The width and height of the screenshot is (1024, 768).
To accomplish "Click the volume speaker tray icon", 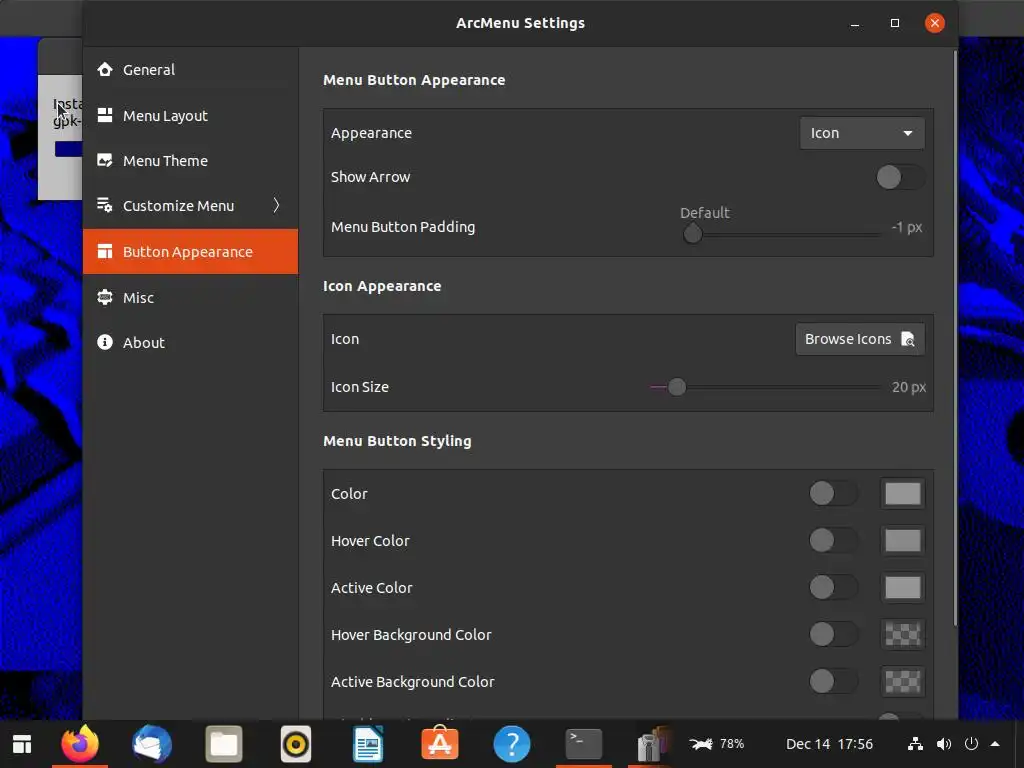I will pyautogui.click(x=944, y=744).
